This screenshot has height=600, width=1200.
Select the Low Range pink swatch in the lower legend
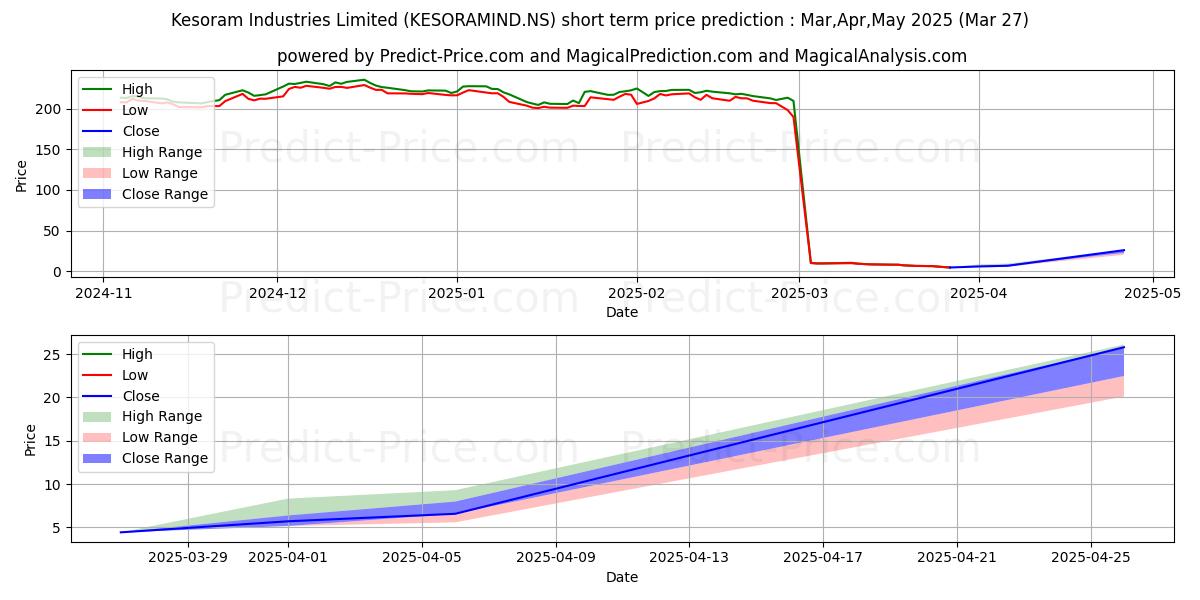pyautogui.click(x=99, y=437)
